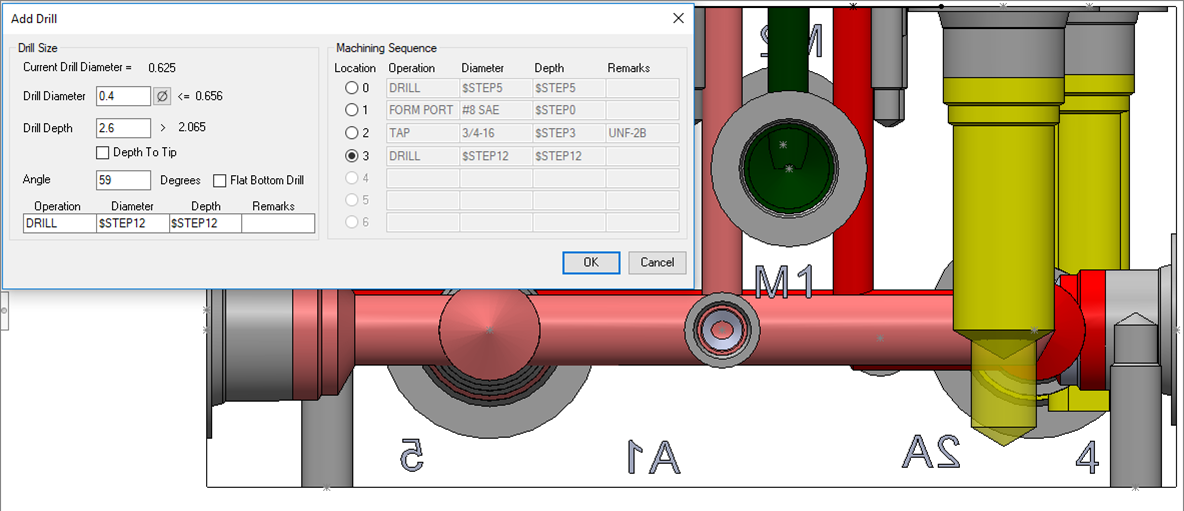
Task: Select machining sequence location 0
Action: point(351,88)
